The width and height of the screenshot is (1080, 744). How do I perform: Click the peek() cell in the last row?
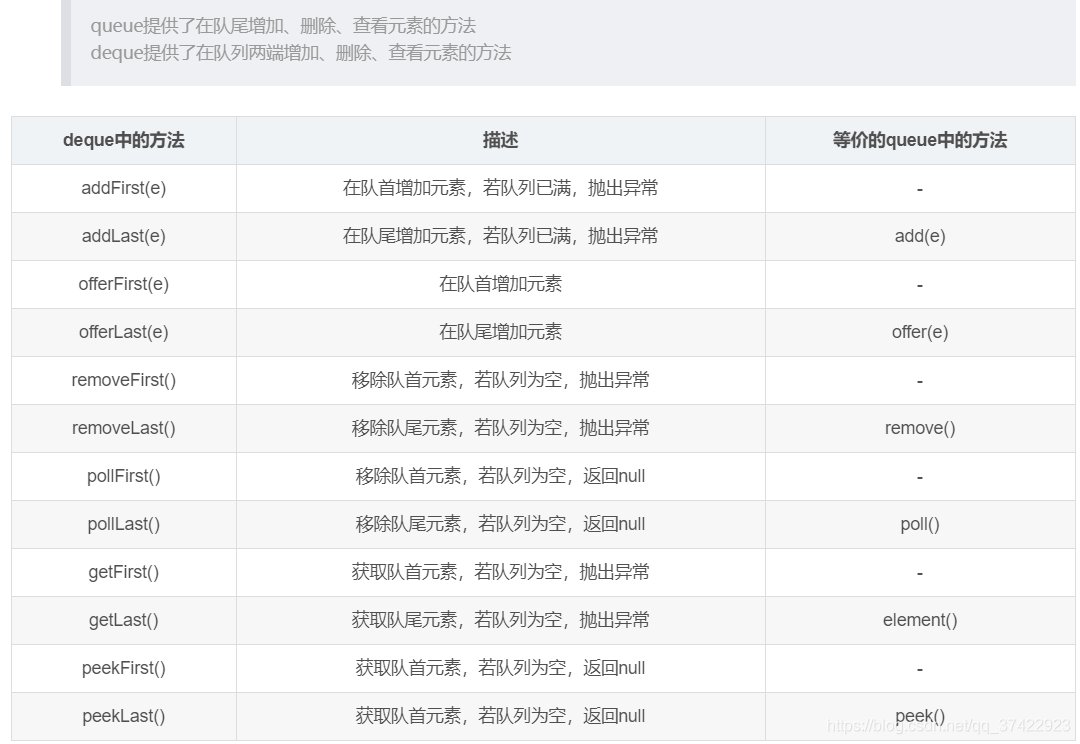pyautogui.click(x=919, y=716)
